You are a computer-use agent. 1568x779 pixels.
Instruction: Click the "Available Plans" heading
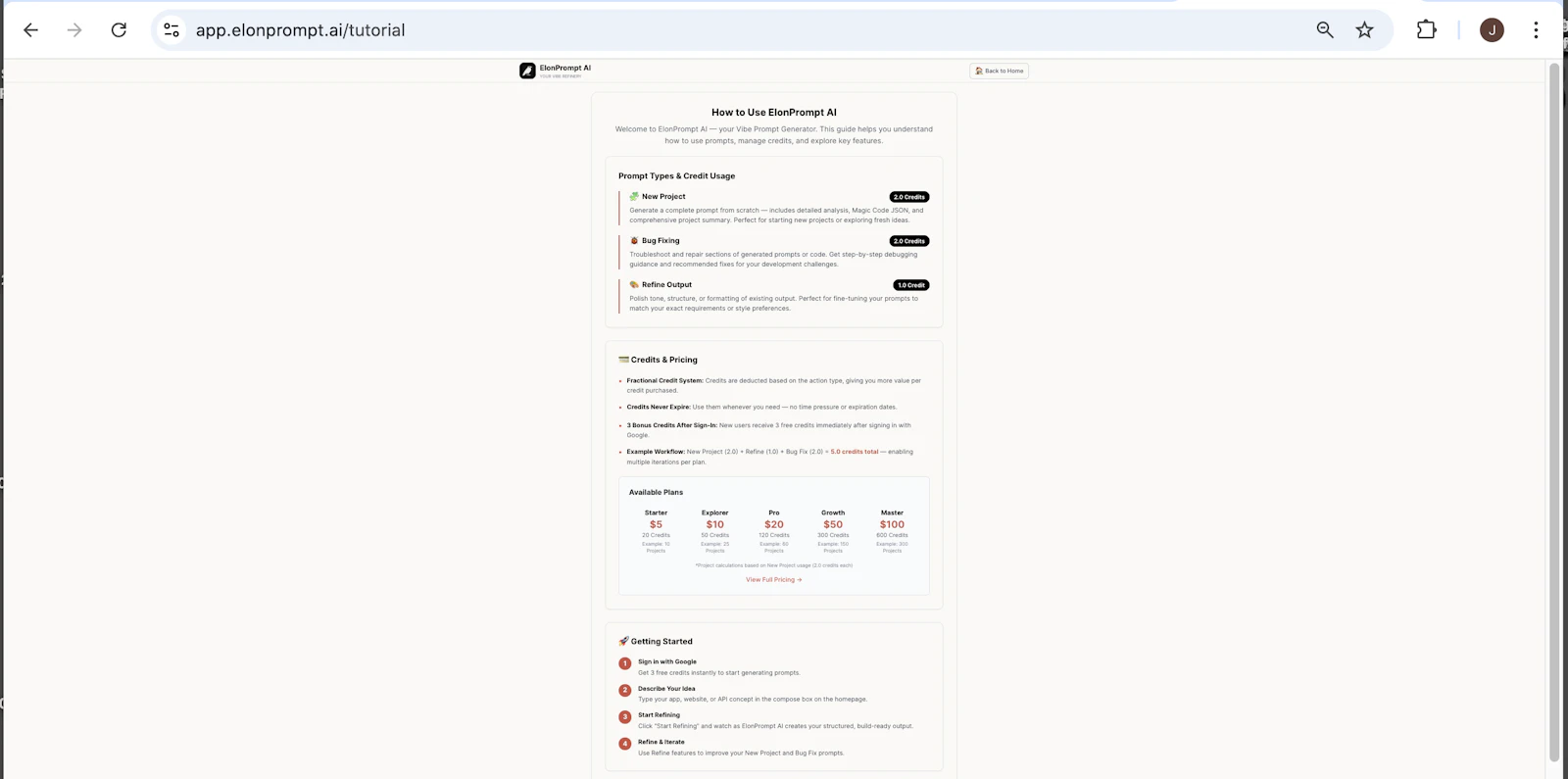(x=656, y=492)
